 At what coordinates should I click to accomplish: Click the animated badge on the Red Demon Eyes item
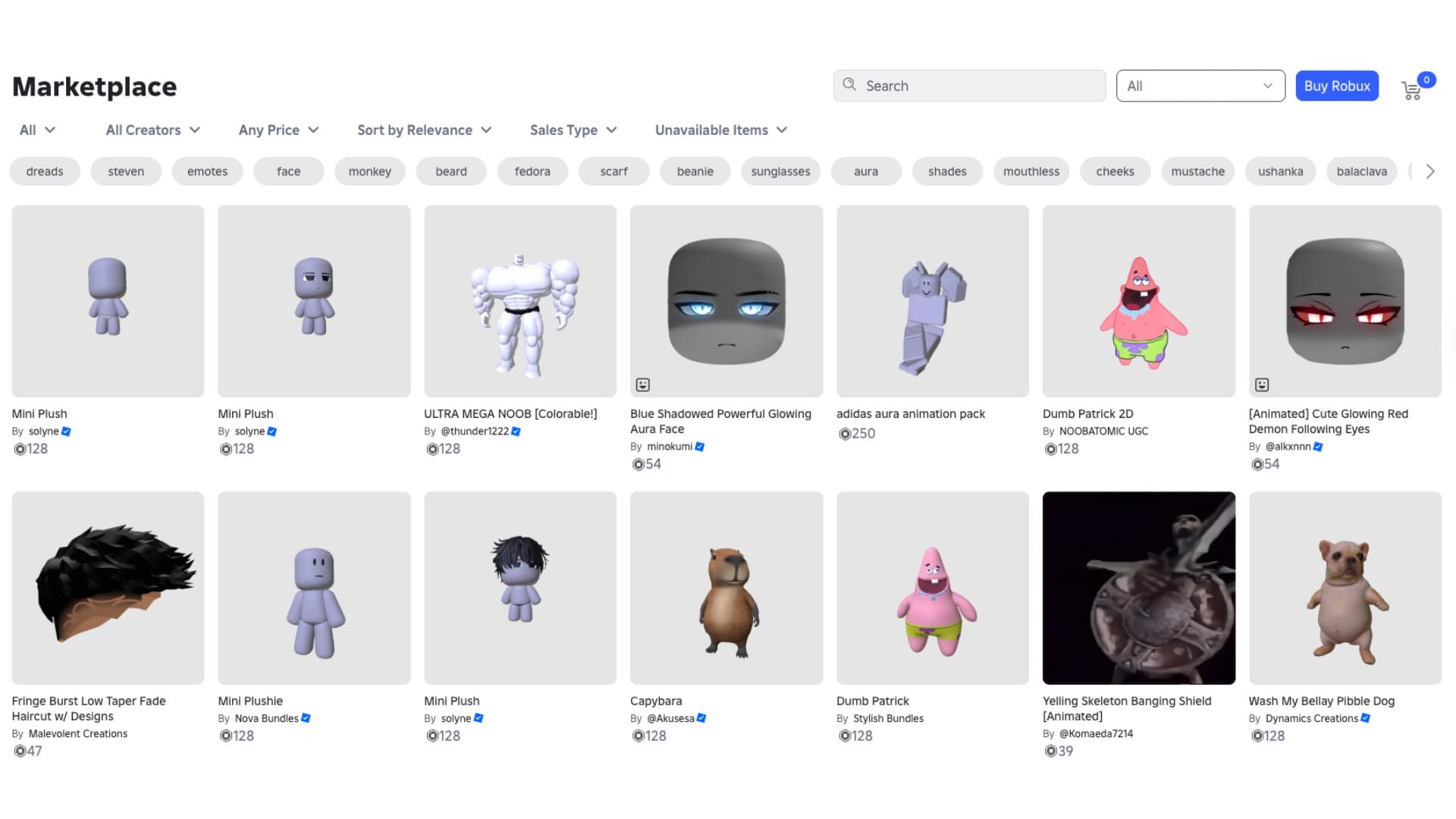point(1262,384)
